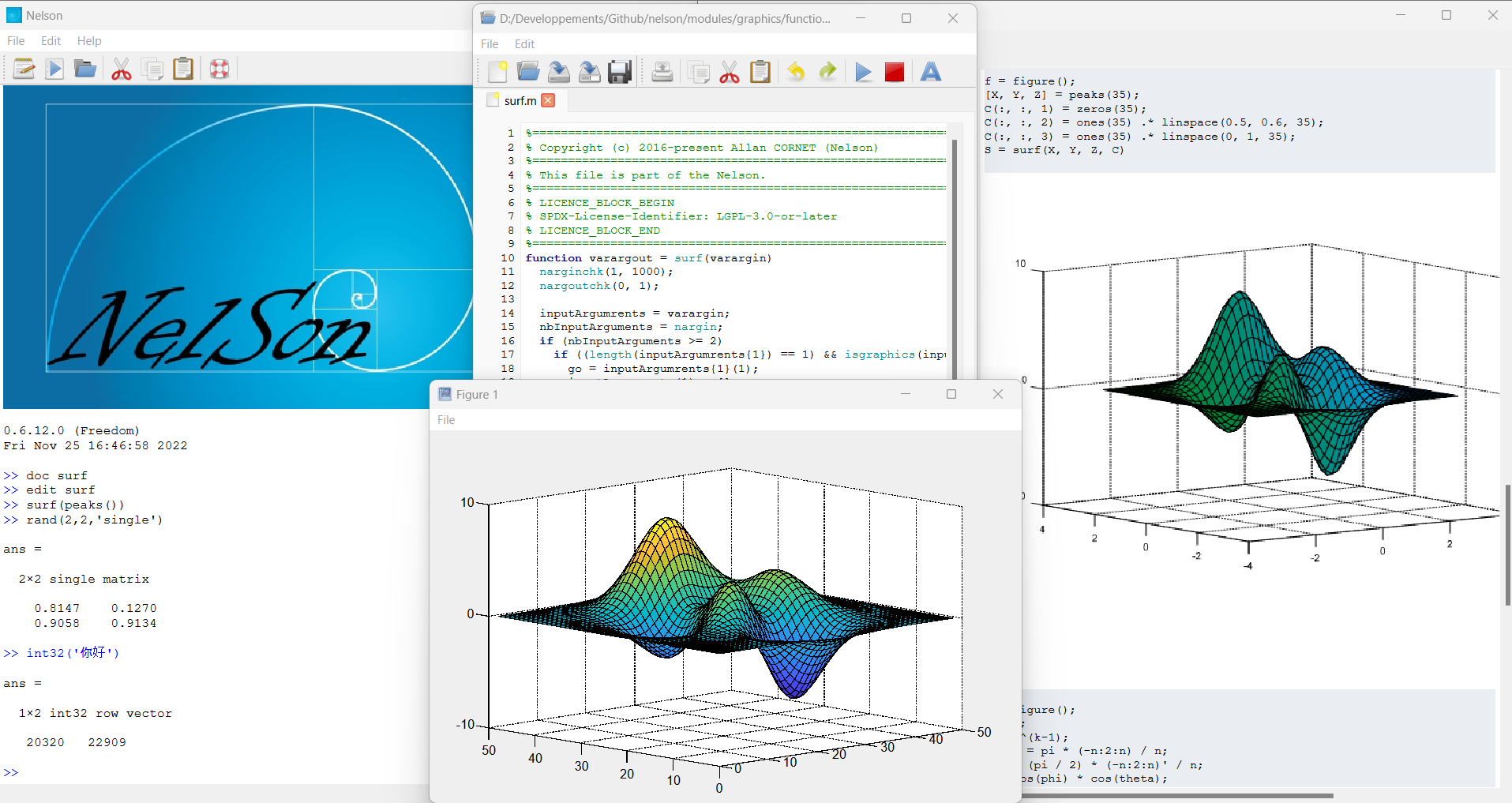The width and height of the screenshot is (1512, 803).
Task: Print the surf.m file using the printer icon
Action: [662, 72]
